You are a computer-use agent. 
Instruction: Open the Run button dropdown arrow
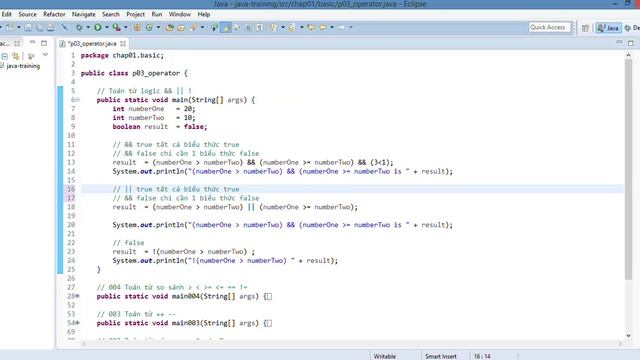[107, 27]
